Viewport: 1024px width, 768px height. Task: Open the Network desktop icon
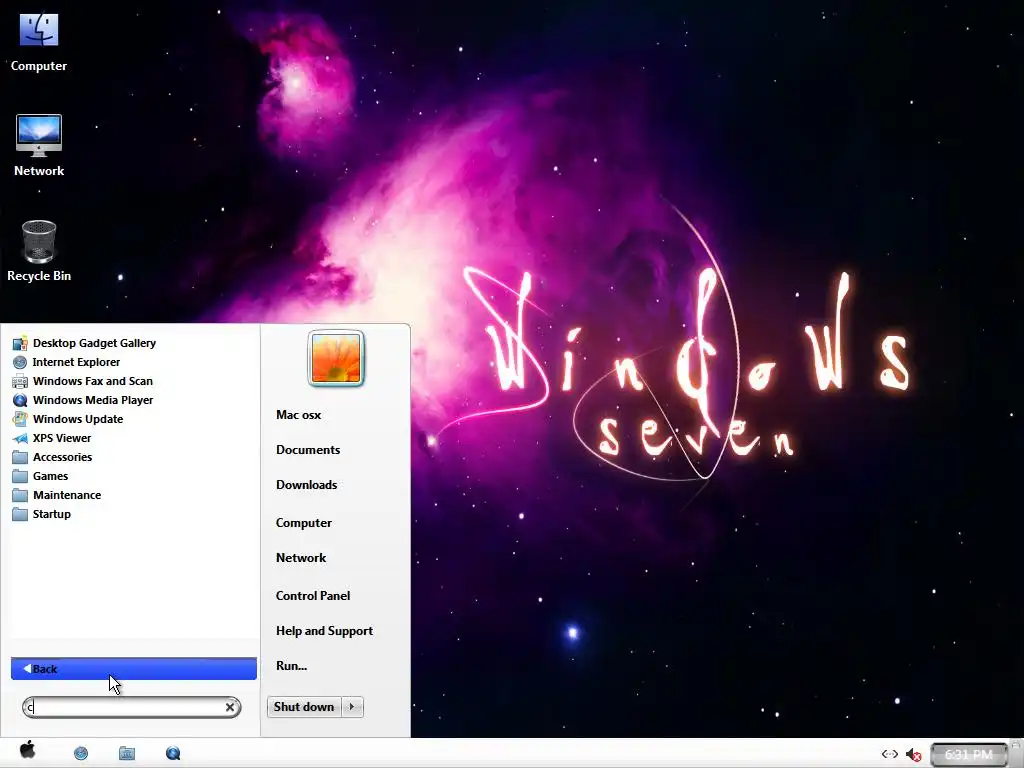point(39,146)
